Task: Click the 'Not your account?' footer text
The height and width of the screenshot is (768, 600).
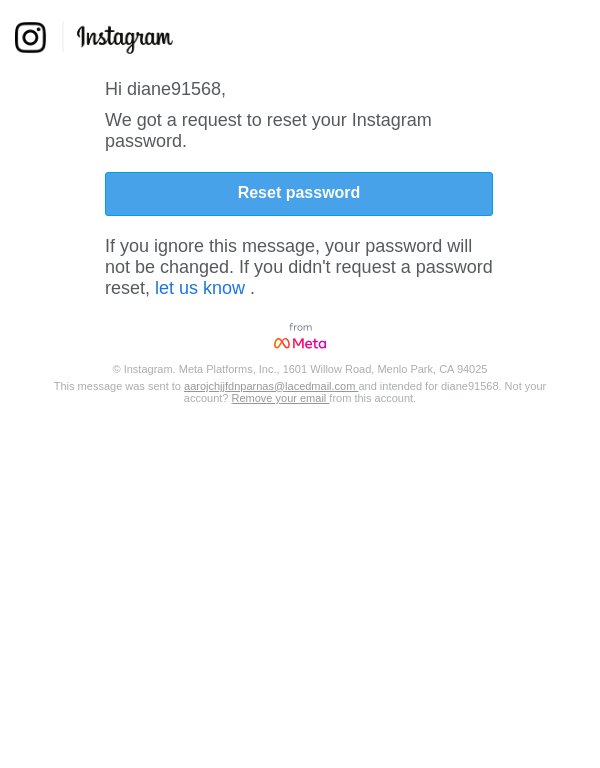Action: point(364,392)
